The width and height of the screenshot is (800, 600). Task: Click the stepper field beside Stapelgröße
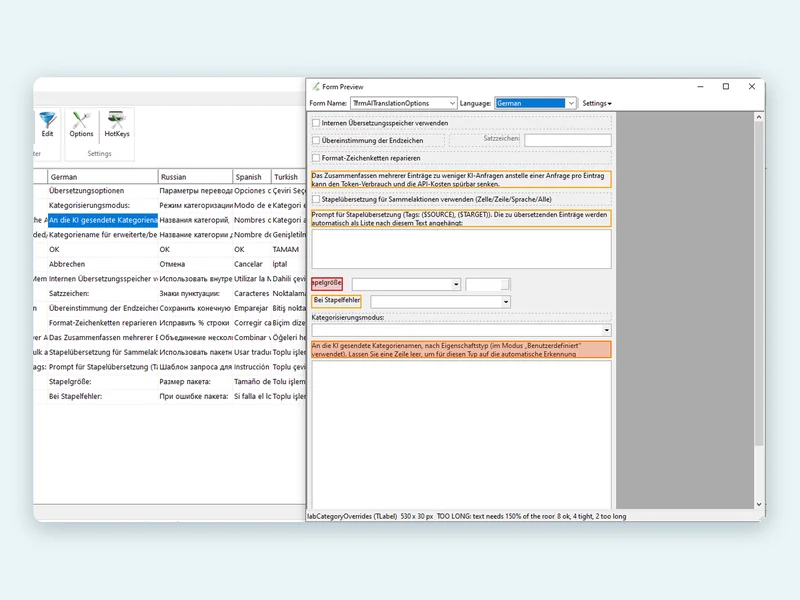(x=487, y=284)
